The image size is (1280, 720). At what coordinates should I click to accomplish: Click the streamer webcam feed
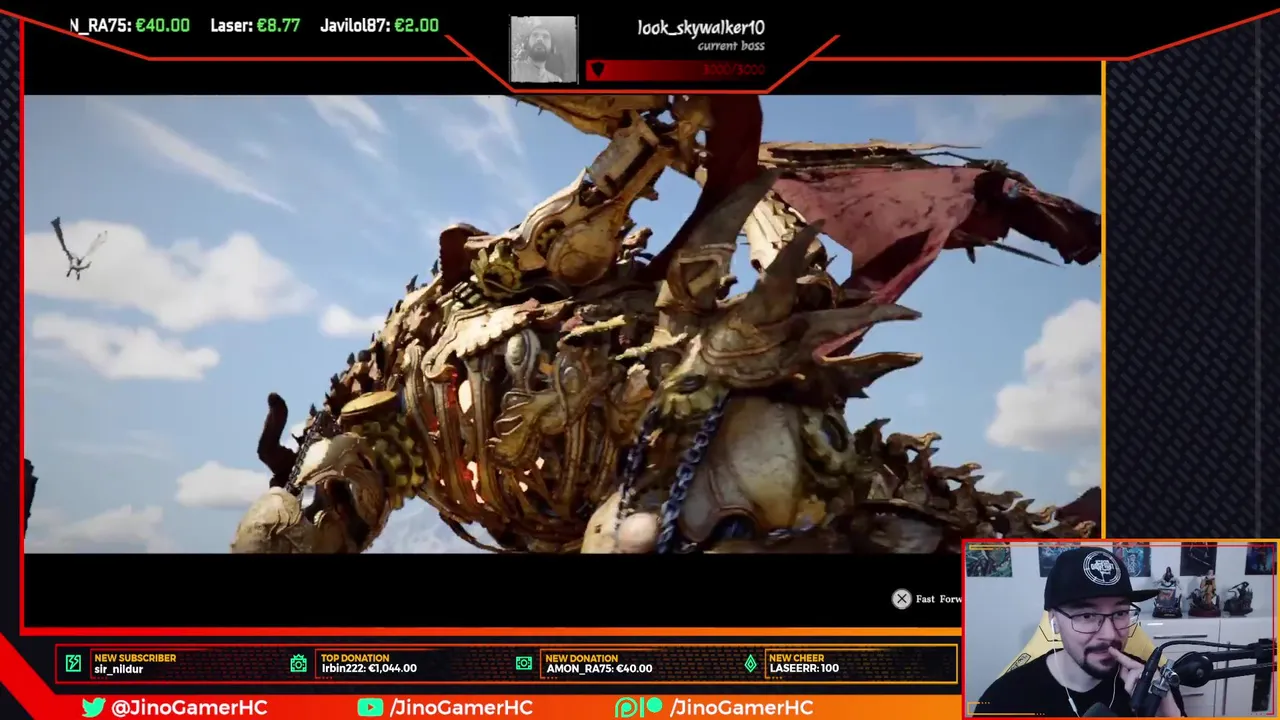click(x=1121, y=629)
